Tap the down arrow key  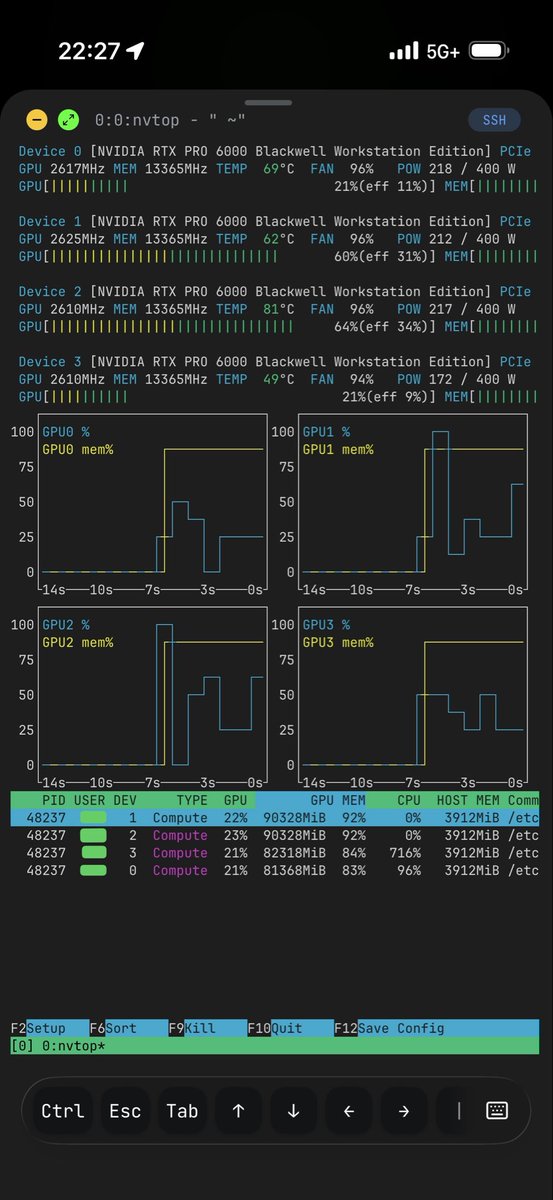coord(293,1111)
